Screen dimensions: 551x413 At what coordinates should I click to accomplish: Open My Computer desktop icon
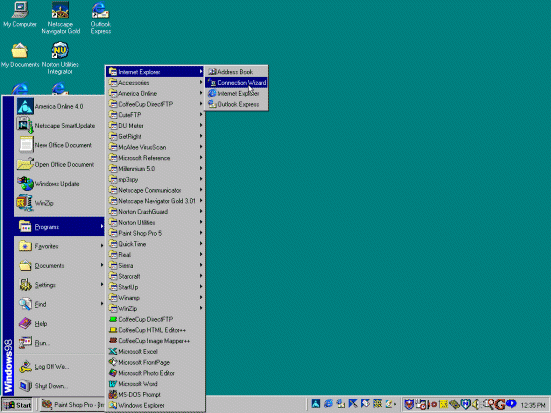click(20, 15)
